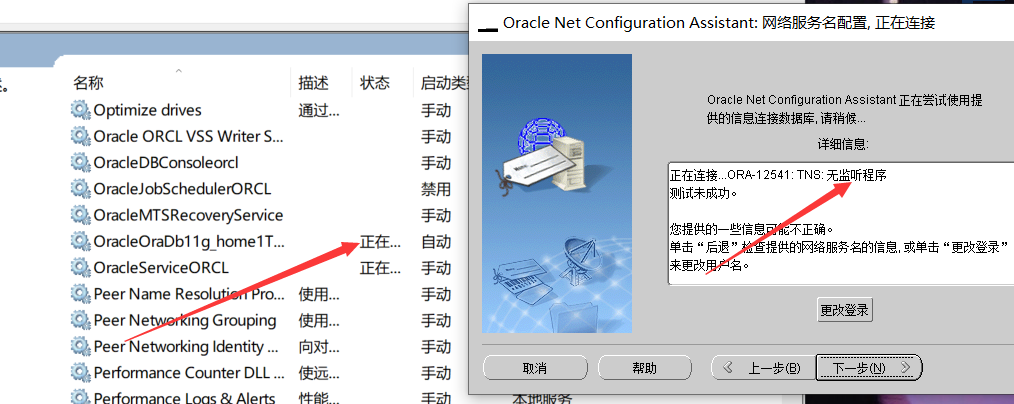Click the Performance Logs & Alerts gear icon
This screenshot has width=1014, height=404.
(80, 398)
